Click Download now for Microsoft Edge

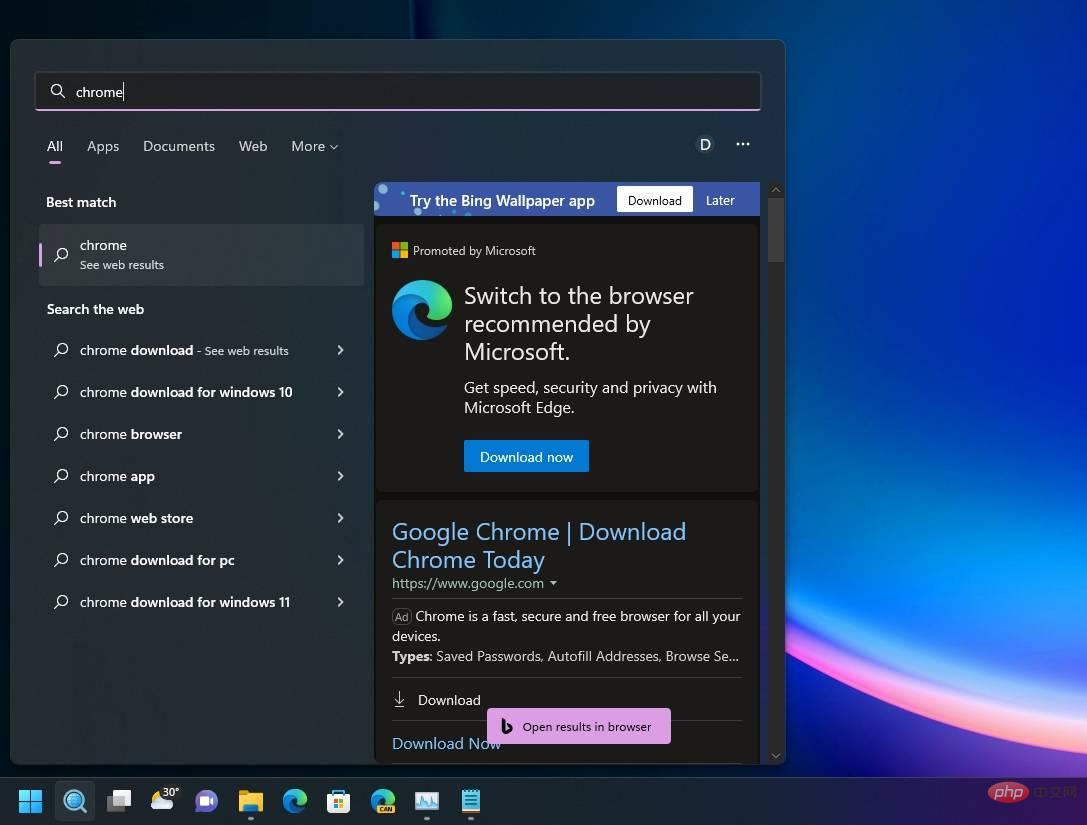tap(526, 456)
